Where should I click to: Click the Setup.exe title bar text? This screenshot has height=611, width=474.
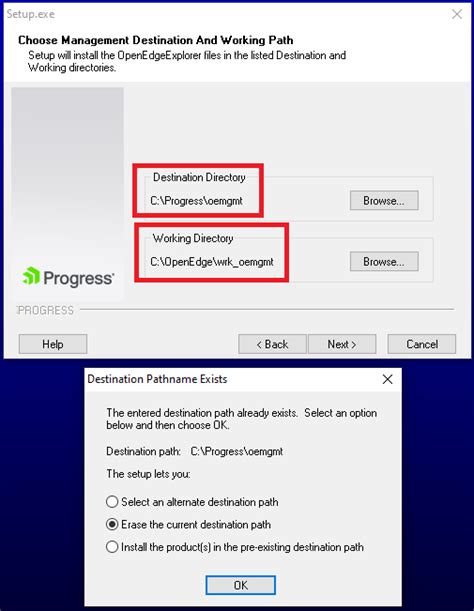(30, 14)
